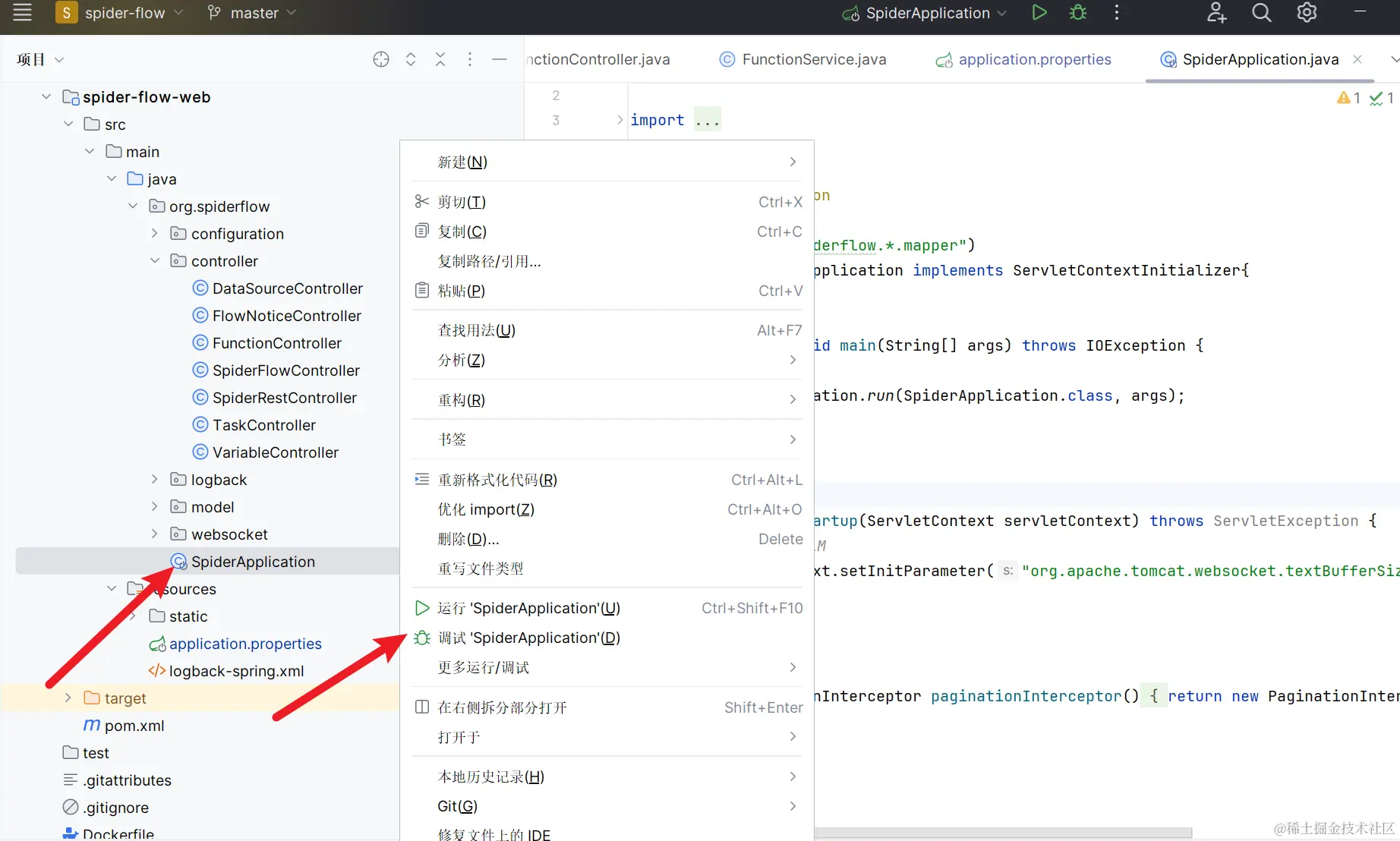The image size is (1400, 841).
Task: Open the 新建(N) submenu
Action: point(607,162)
